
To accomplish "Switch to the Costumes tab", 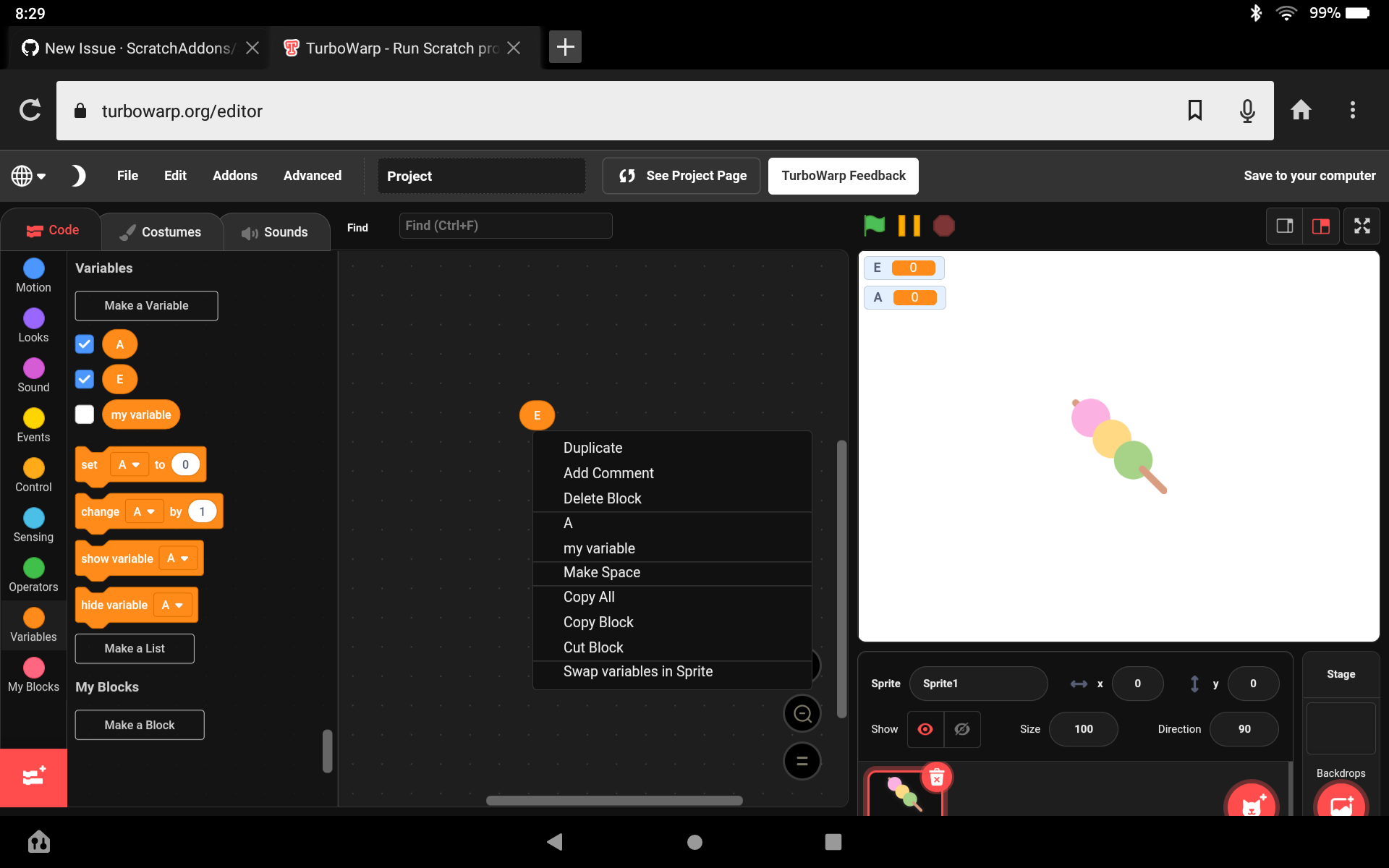I will tap(161, 231).
